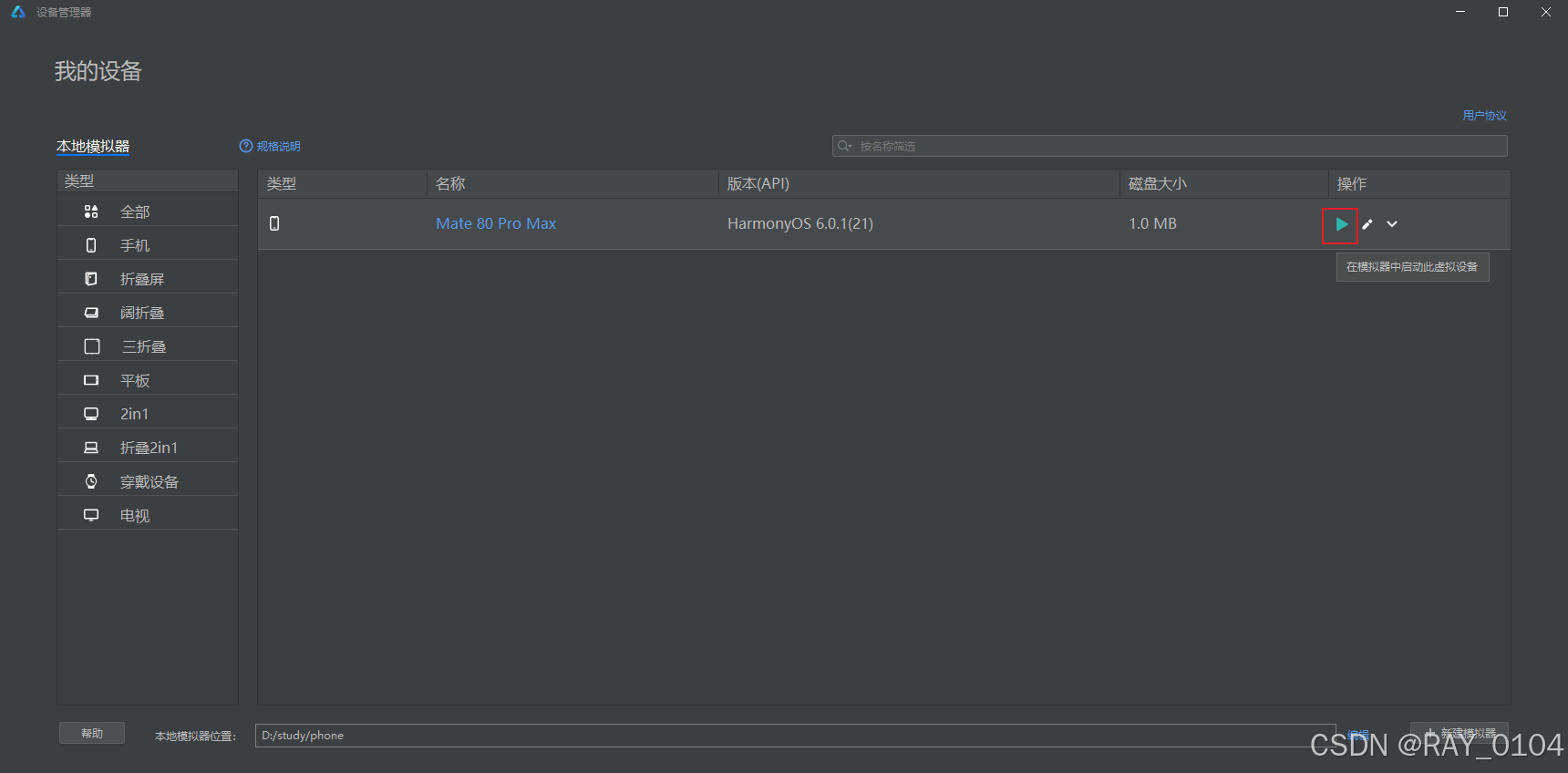The width and height of the screenshot is (1568, 773).
Task: Filter by 阔折叠 wide-fold type
Action: 148,313
